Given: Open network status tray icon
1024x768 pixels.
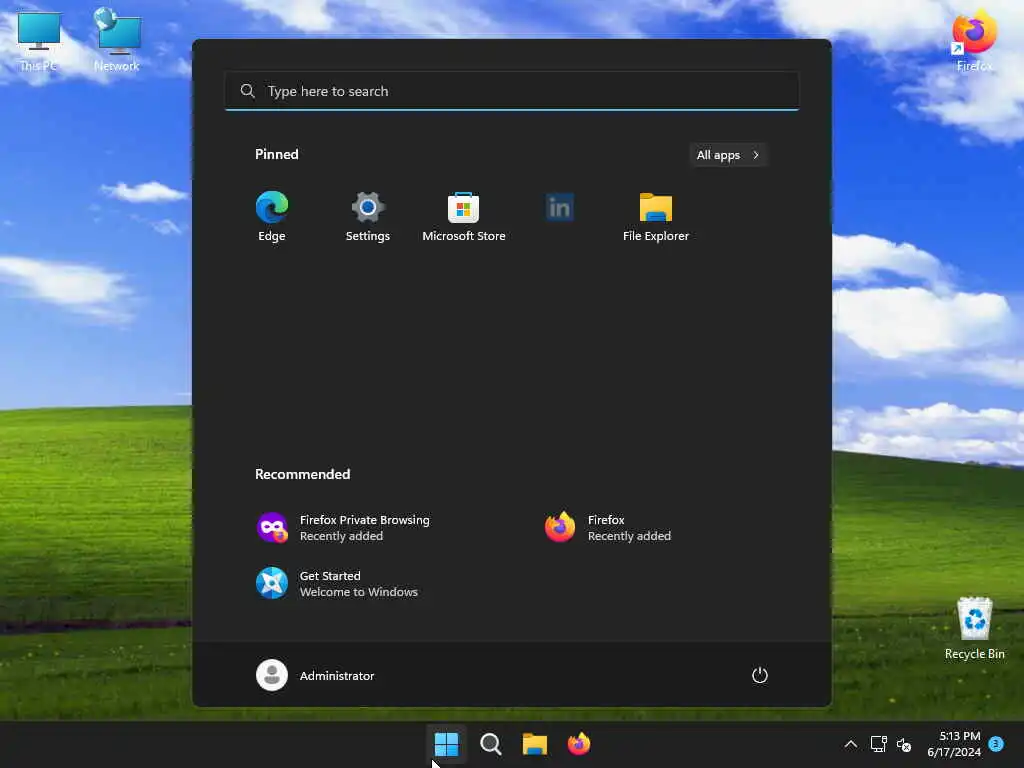Looking at the screenshot, I should 878,744.
